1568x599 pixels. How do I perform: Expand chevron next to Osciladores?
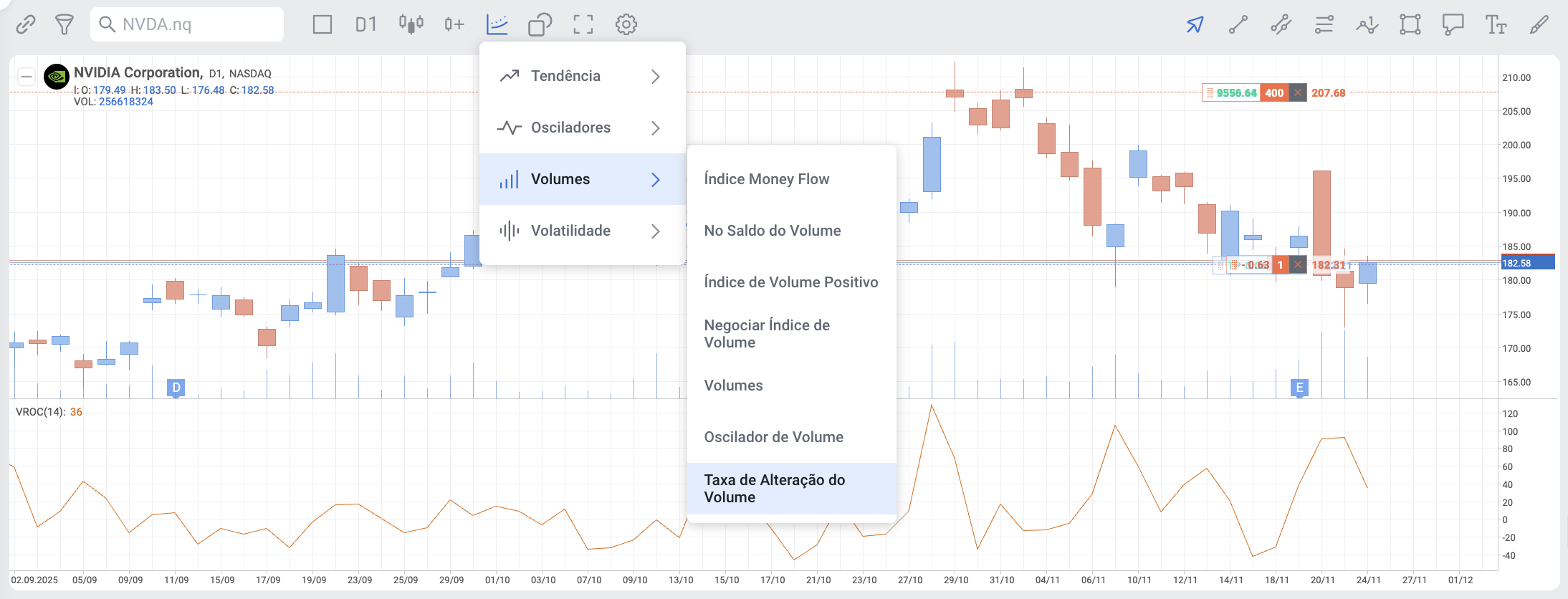[656, 128]
